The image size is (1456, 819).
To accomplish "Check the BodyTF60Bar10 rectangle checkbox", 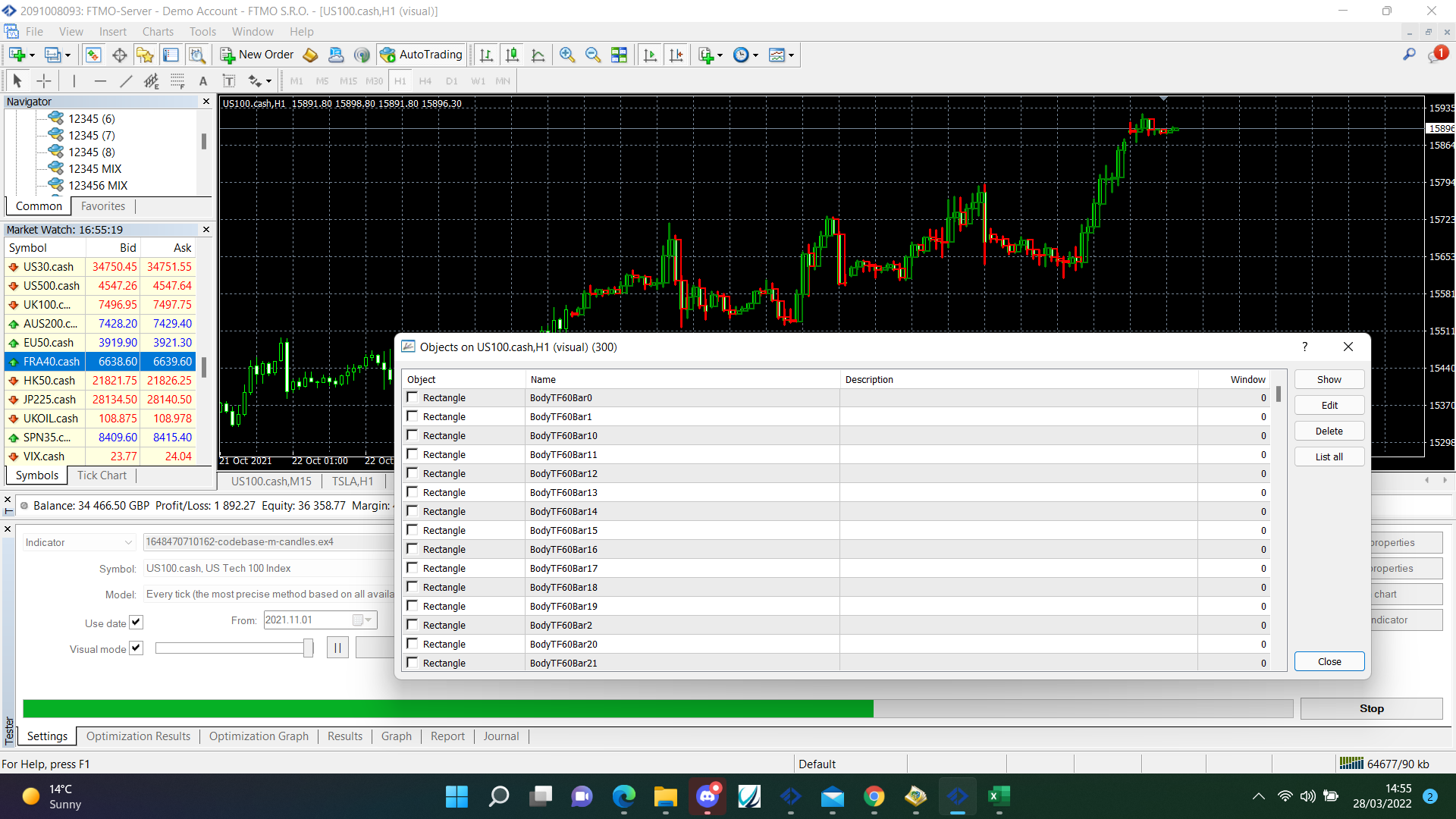I will 413,435.
